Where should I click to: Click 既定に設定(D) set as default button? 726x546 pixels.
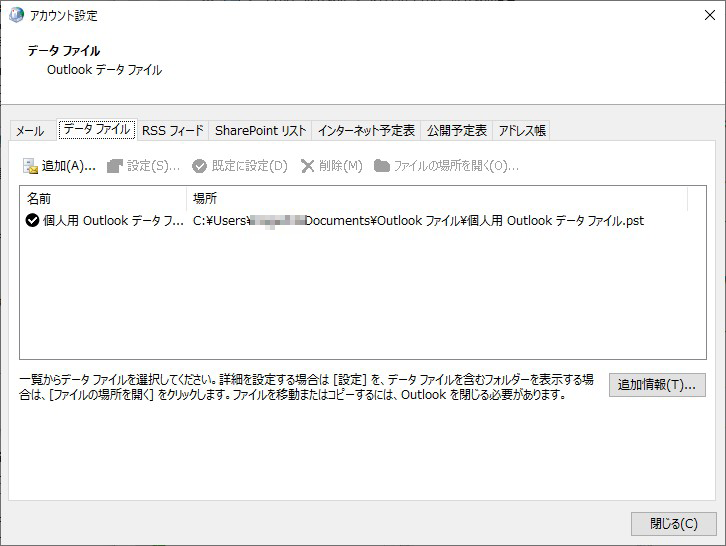click(x=240, y=166)
